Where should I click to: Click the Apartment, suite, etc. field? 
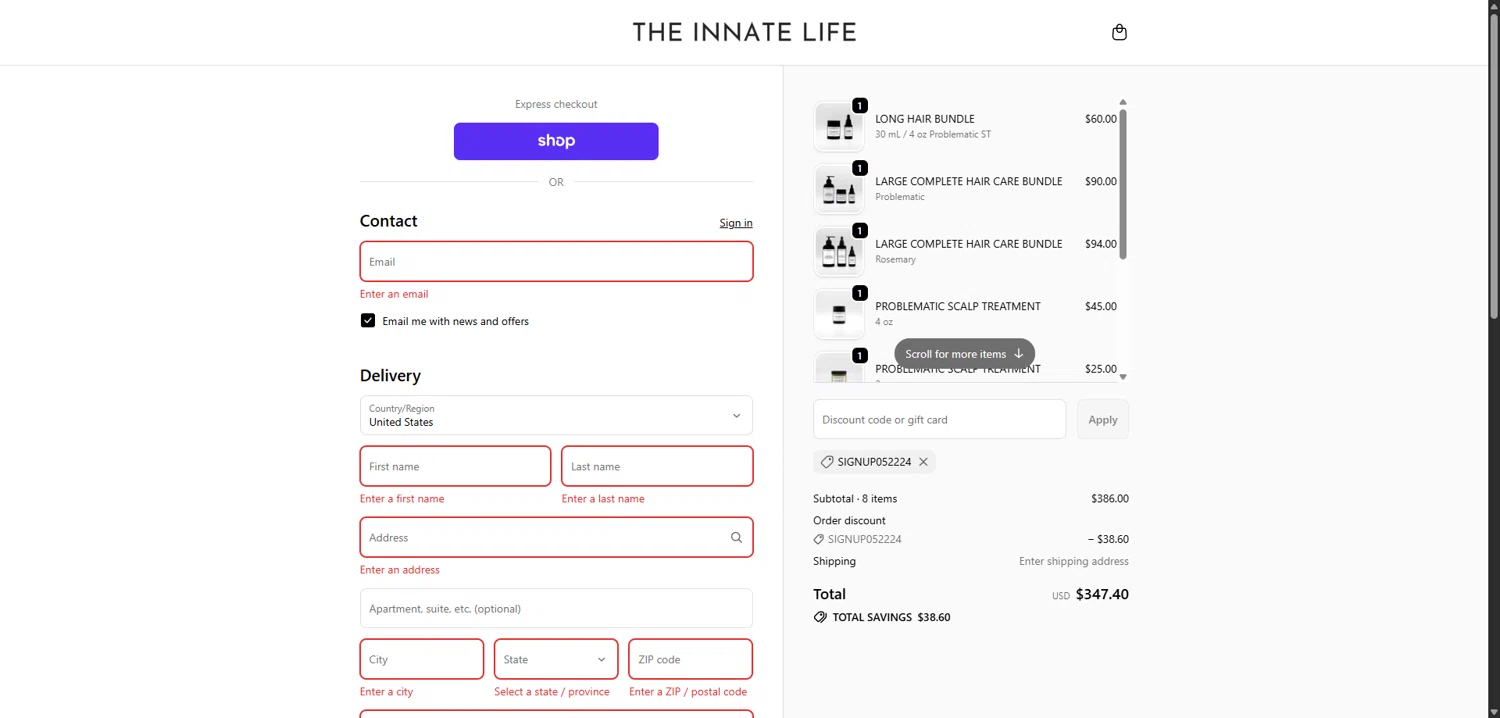tap(556, 608)
